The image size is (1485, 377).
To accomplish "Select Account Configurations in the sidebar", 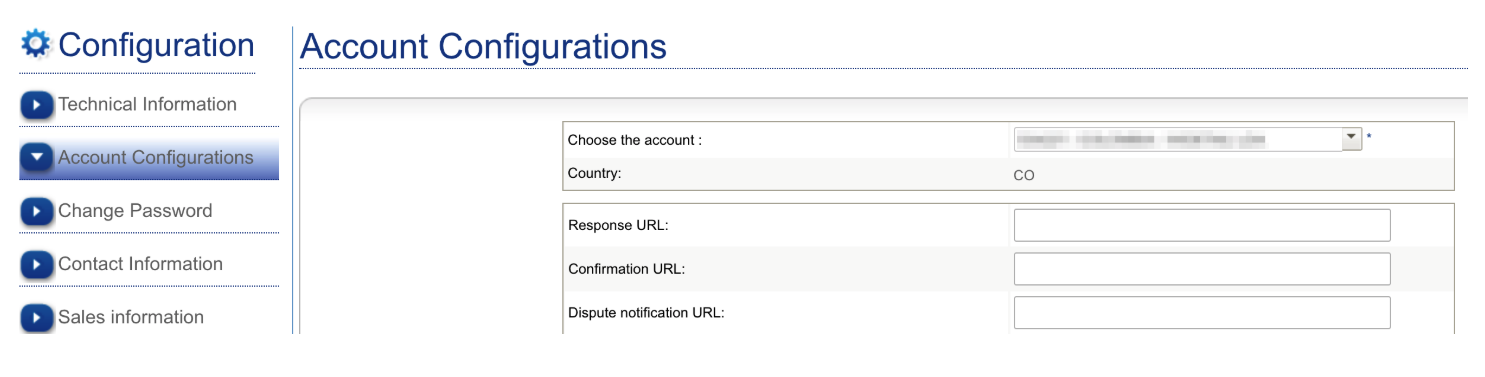I will click(156, 157).
